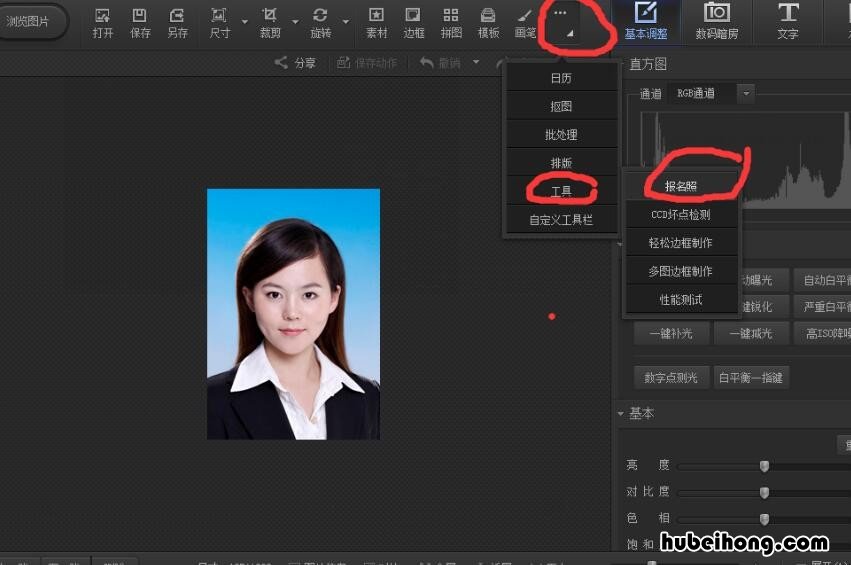Image resolution: width=851 pixels, height=565 pixels.
Task: Click the 高ISO降噪 button
Action: click(x=822, y=333)
